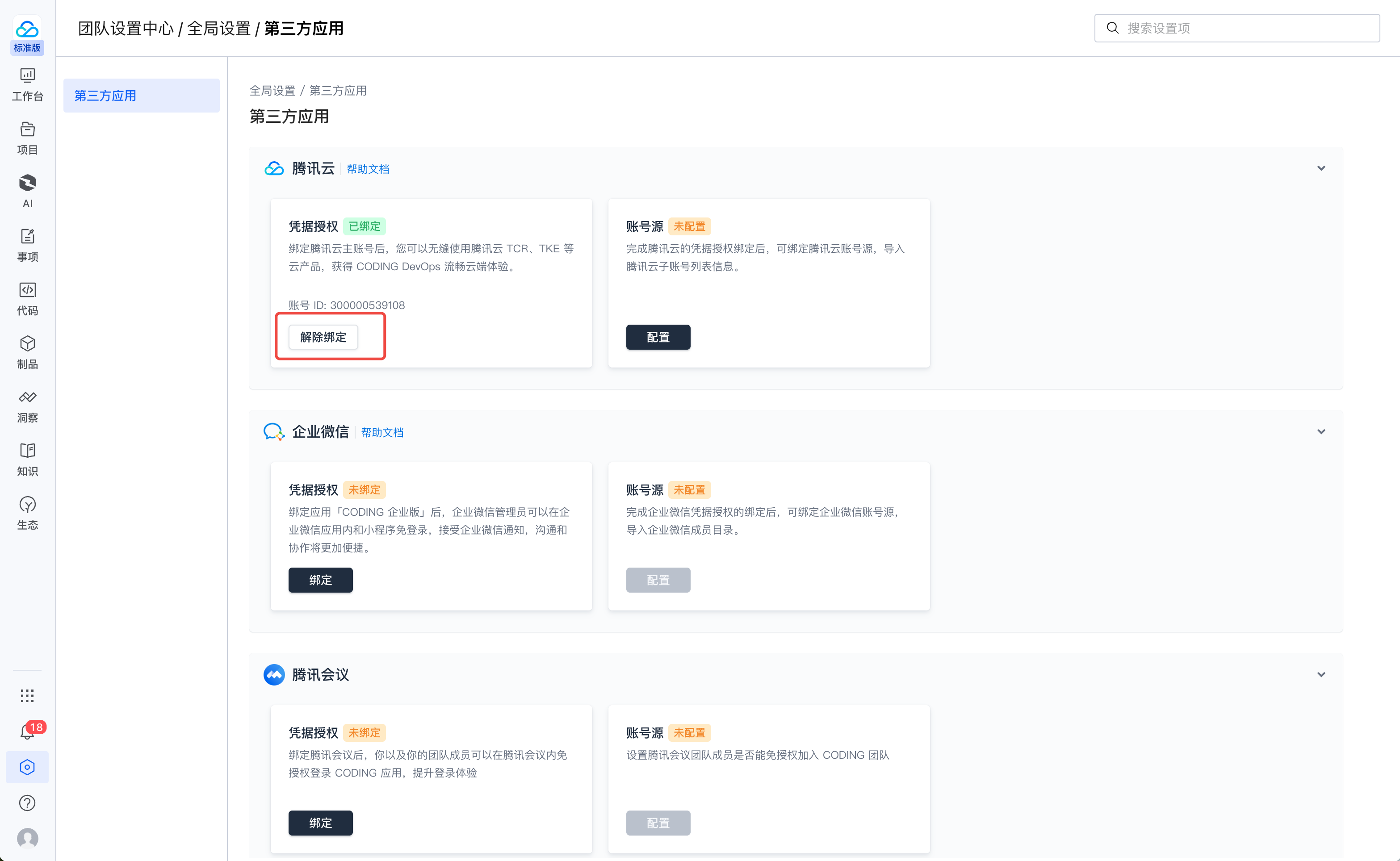The height and width of the screenshot is (861, 1400).
Task: Open the 生态 ecosystem sidebar icon
Action: (x=27, y=513)
